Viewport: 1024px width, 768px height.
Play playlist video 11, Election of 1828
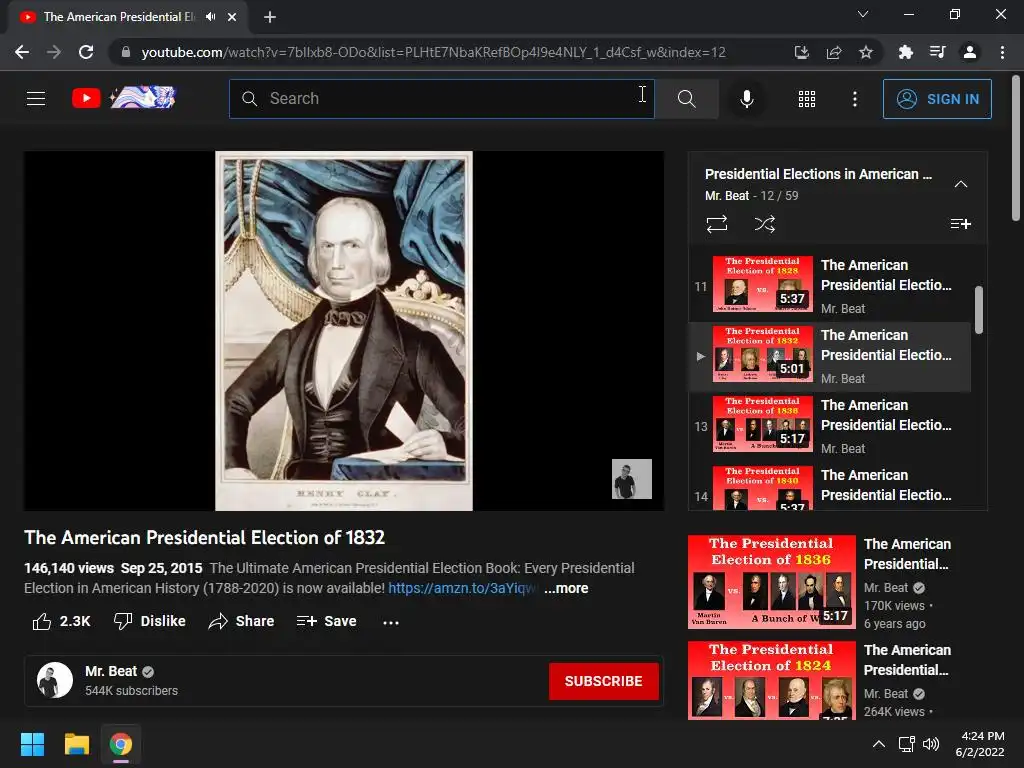(x=829, y=286)
